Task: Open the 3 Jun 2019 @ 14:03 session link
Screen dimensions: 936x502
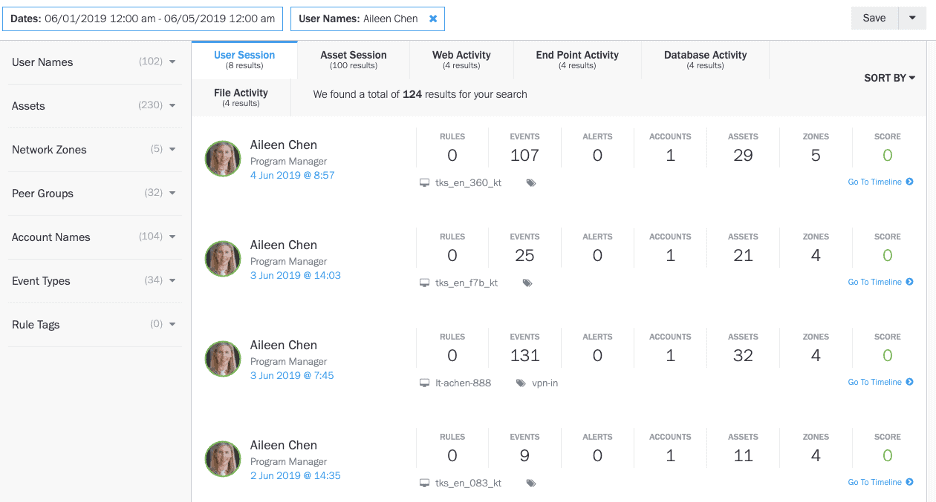Action: click(295, 275)
